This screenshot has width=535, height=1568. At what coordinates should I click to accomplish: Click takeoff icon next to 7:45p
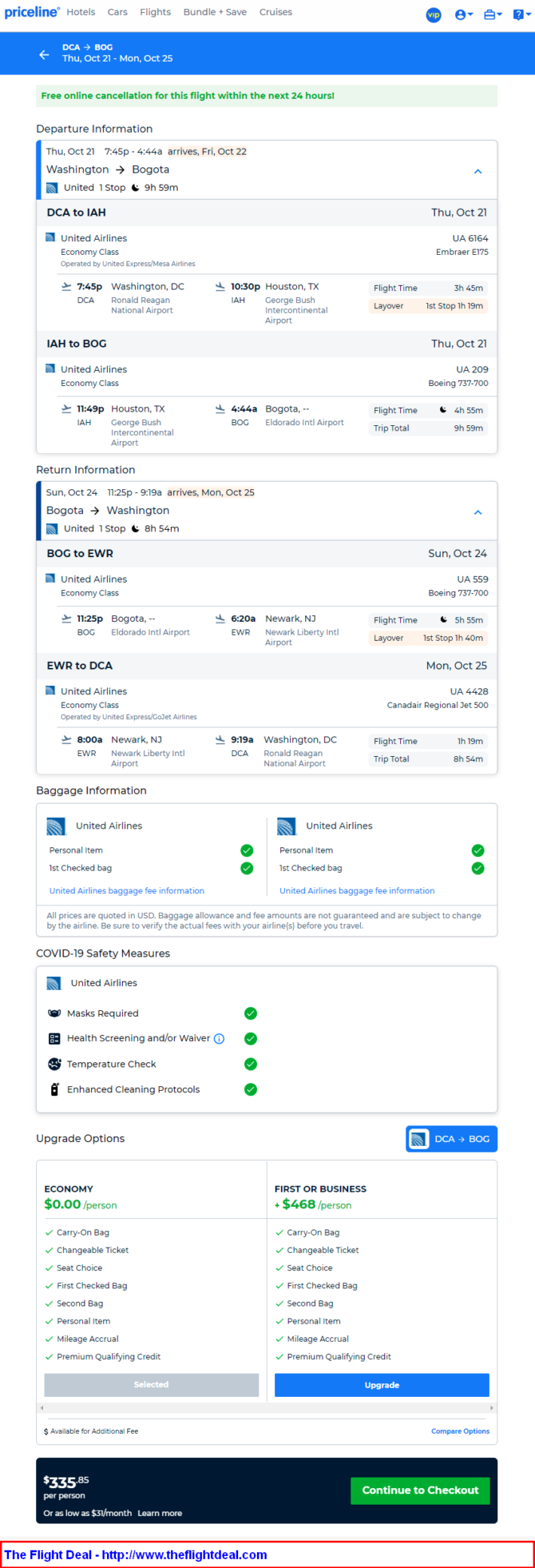click(67, 287)
